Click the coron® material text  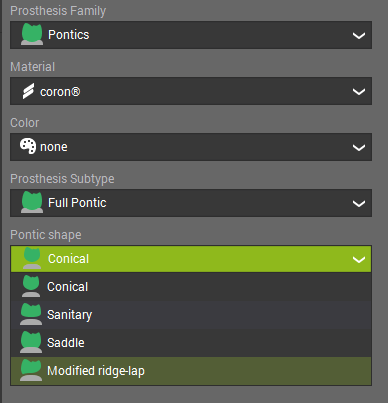pos(60,91)
